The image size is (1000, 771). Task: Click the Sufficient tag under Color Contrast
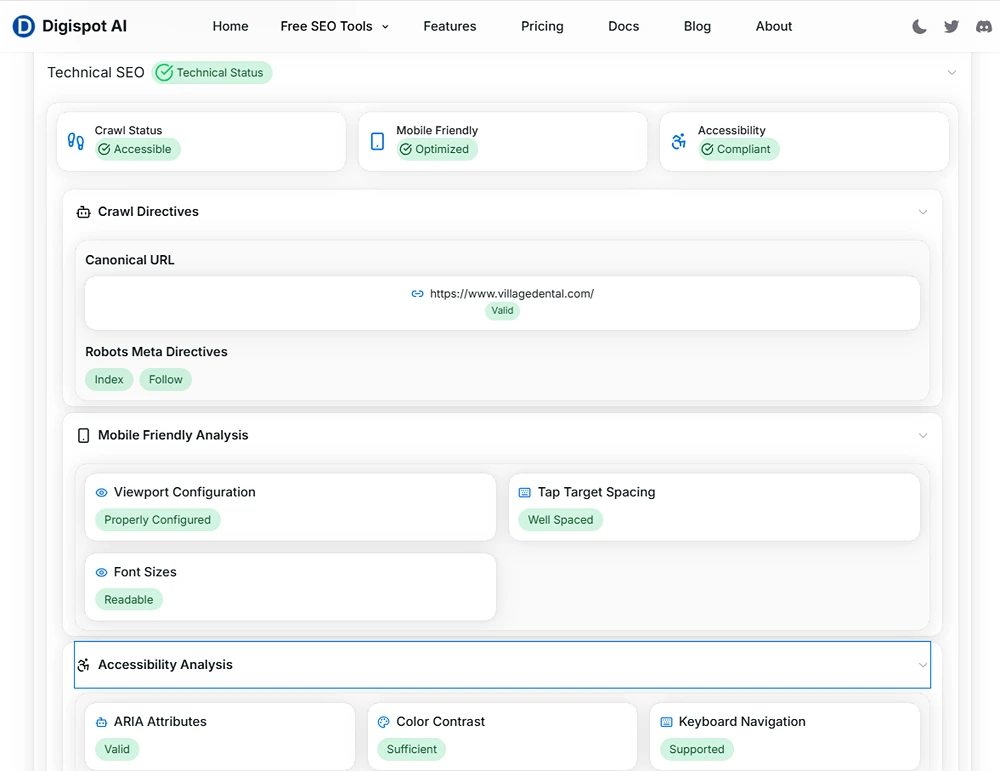pyautogui.click(x=411, y=749)
